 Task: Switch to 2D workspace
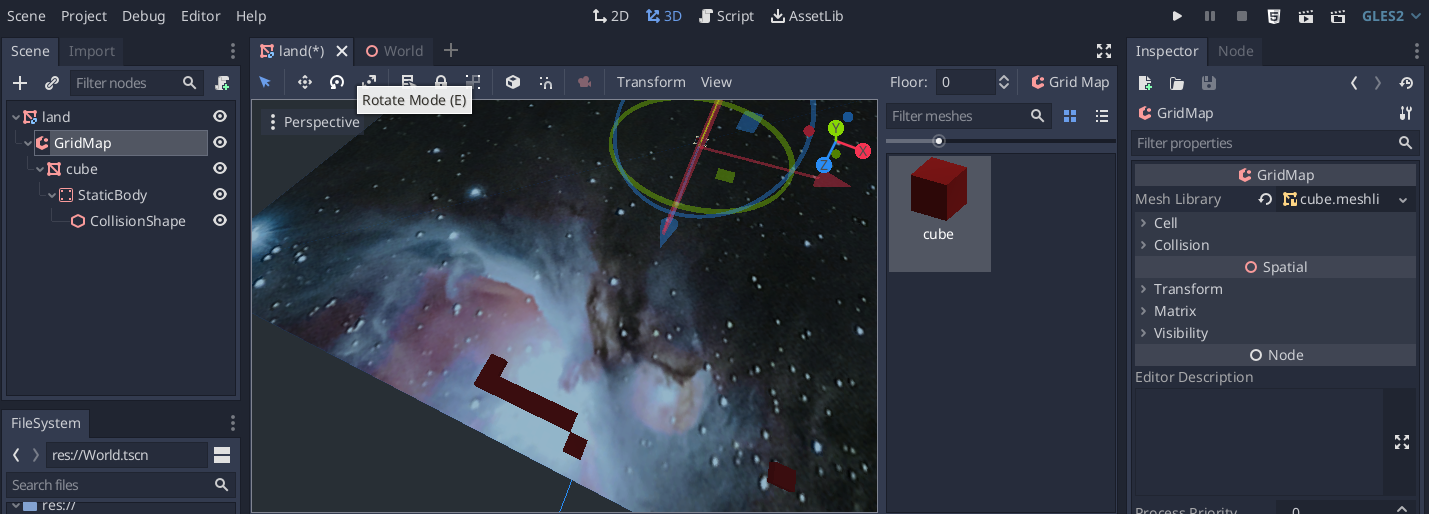[611, 16]
